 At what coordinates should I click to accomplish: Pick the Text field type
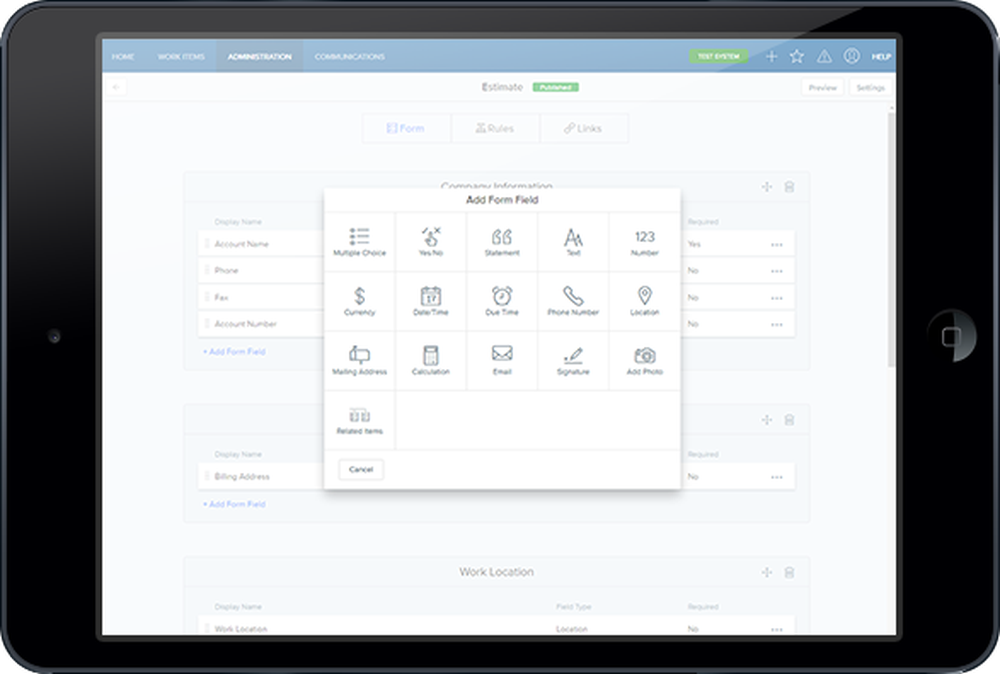[x=573, y=242]
